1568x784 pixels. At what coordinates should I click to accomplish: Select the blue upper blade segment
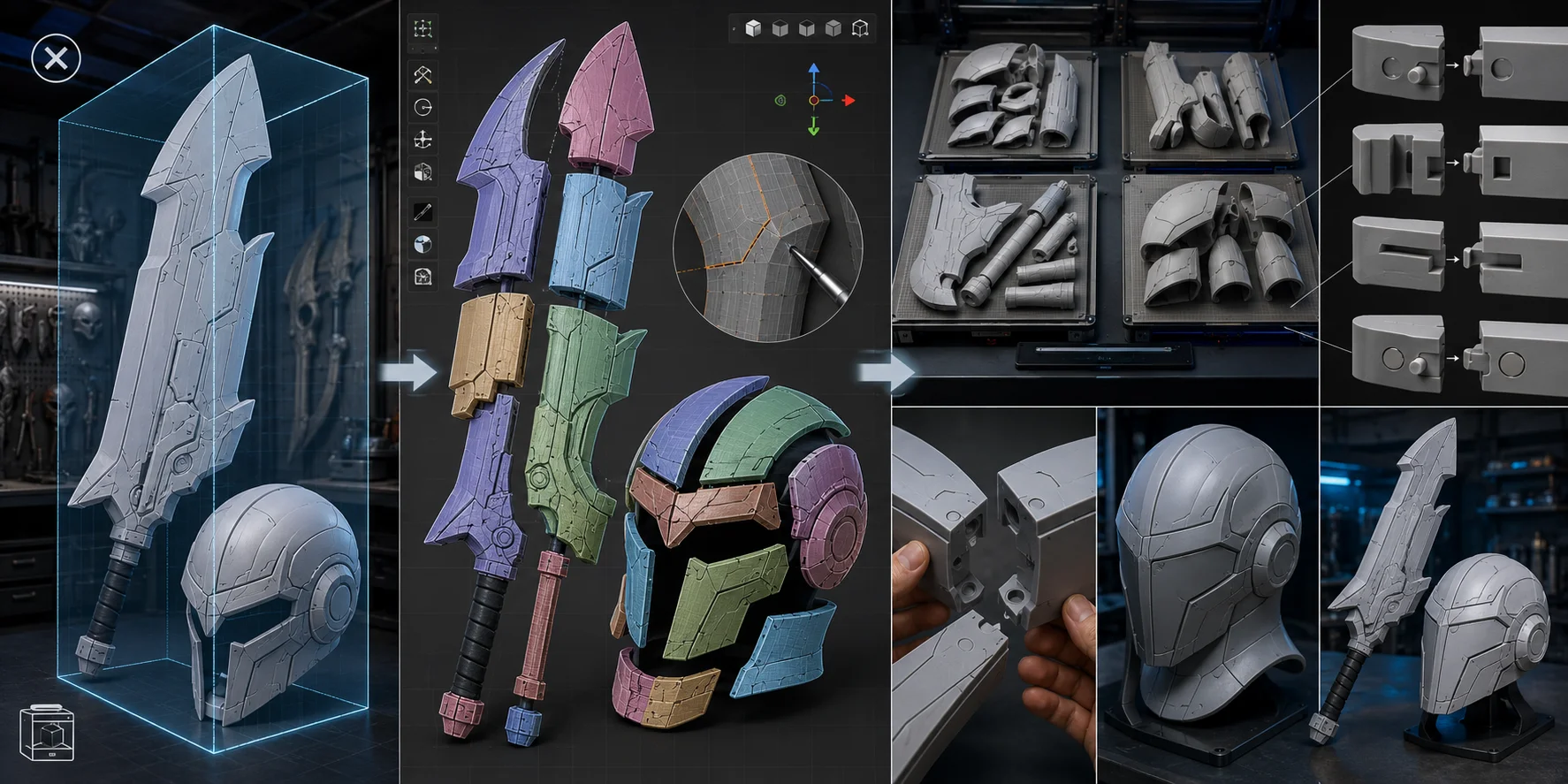tap(594, 239)
